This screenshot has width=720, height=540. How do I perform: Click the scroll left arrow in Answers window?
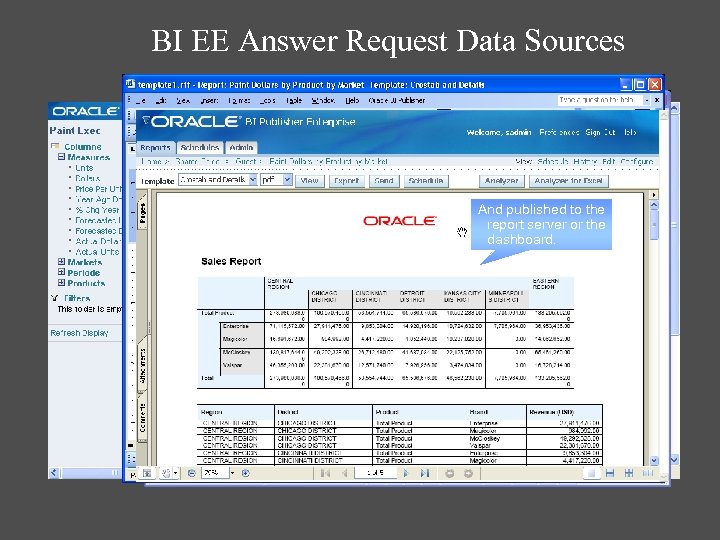tap(54, 472)
